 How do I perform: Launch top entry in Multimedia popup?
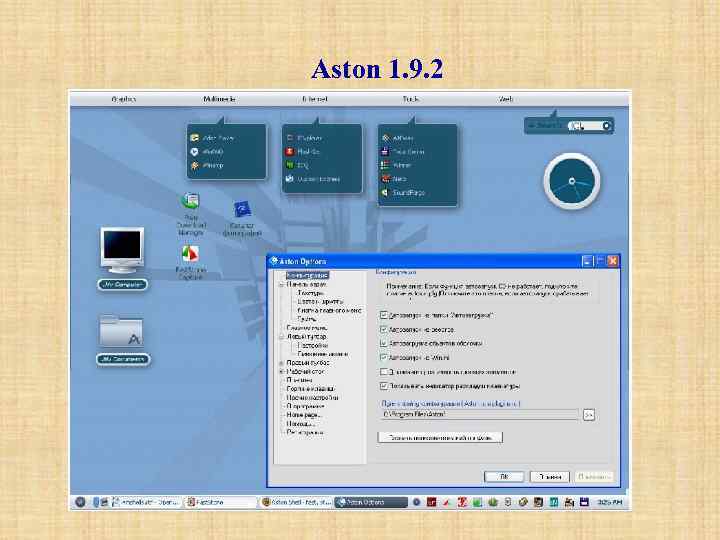(x=213, y=138)
